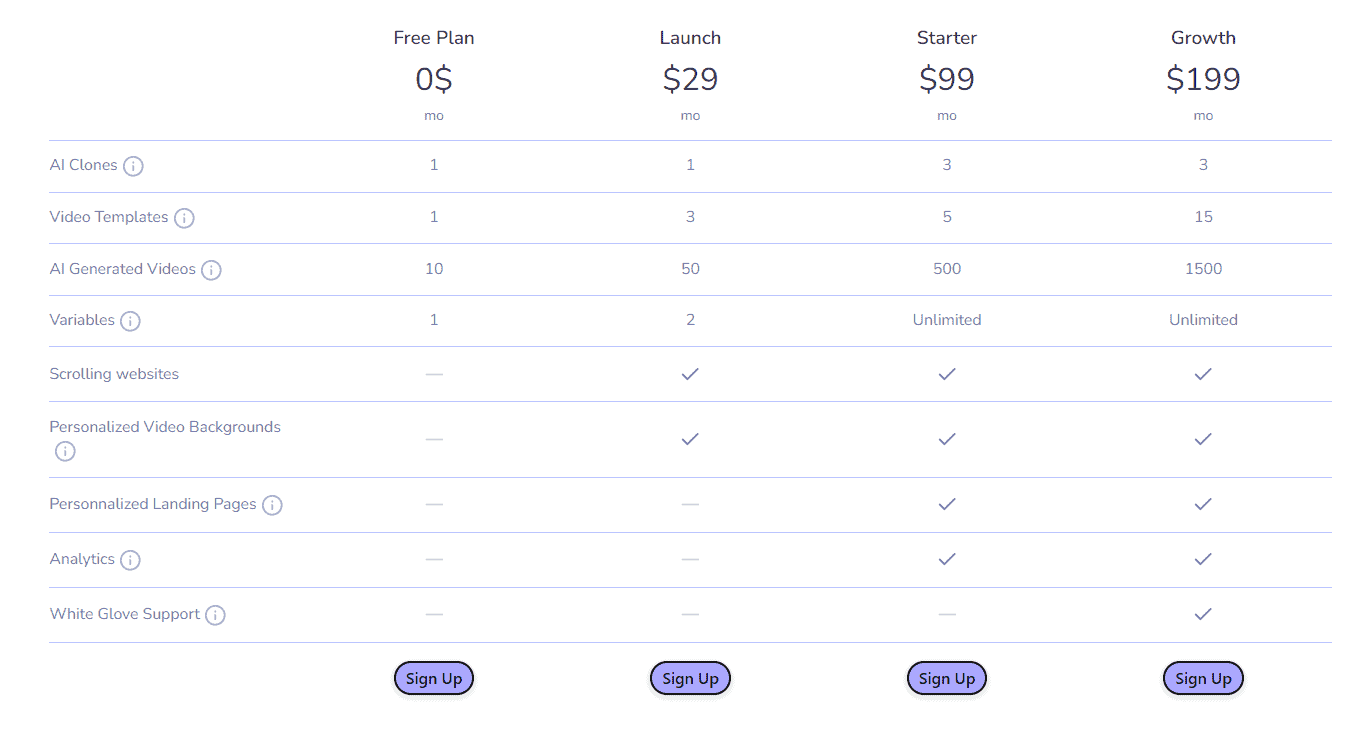Viewport: 1349px width, 741px height.
Task: Click the AI Generated Videos info icon
Action: click(x=211, y=269)
